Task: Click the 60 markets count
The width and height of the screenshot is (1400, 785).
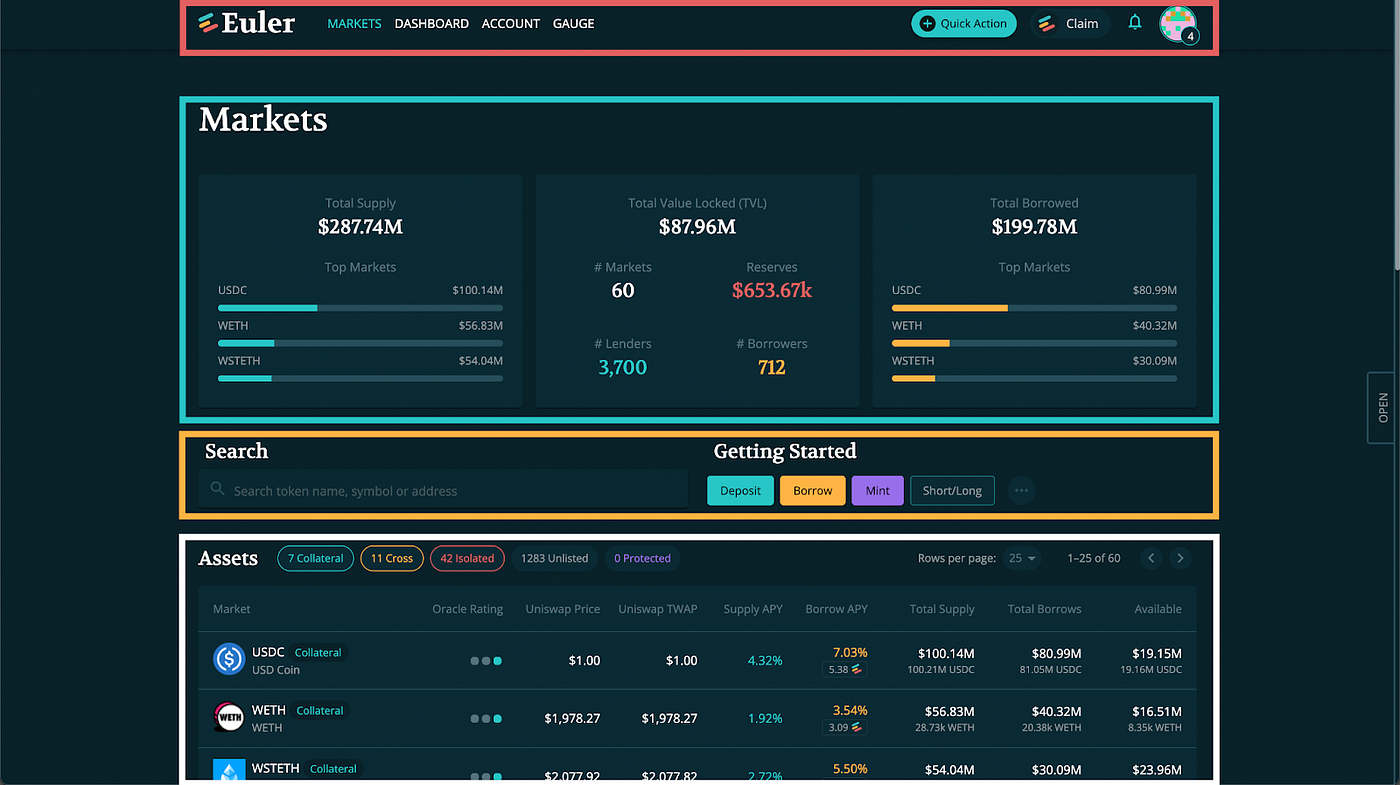Action: pos(623,291)
